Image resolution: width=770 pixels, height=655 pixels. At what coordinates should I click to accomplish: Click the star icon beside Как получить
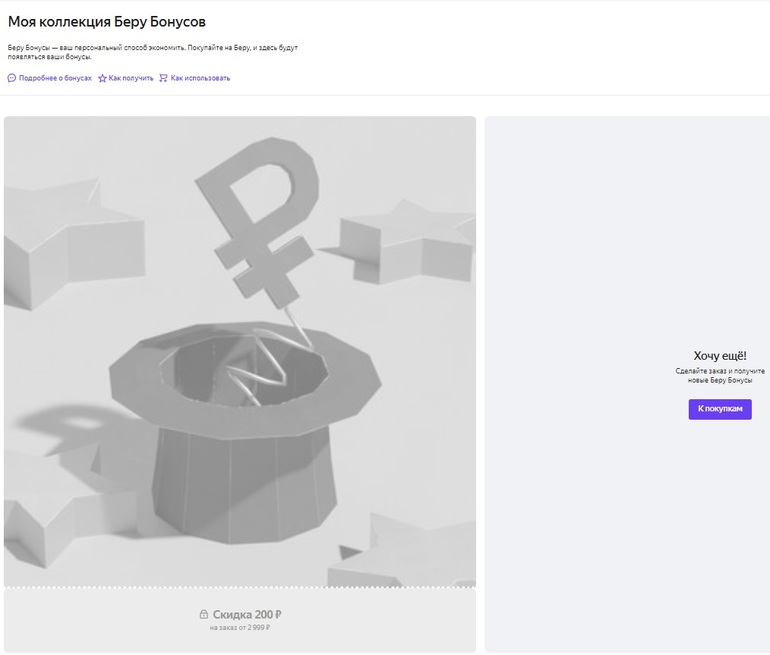click(102, 78)
